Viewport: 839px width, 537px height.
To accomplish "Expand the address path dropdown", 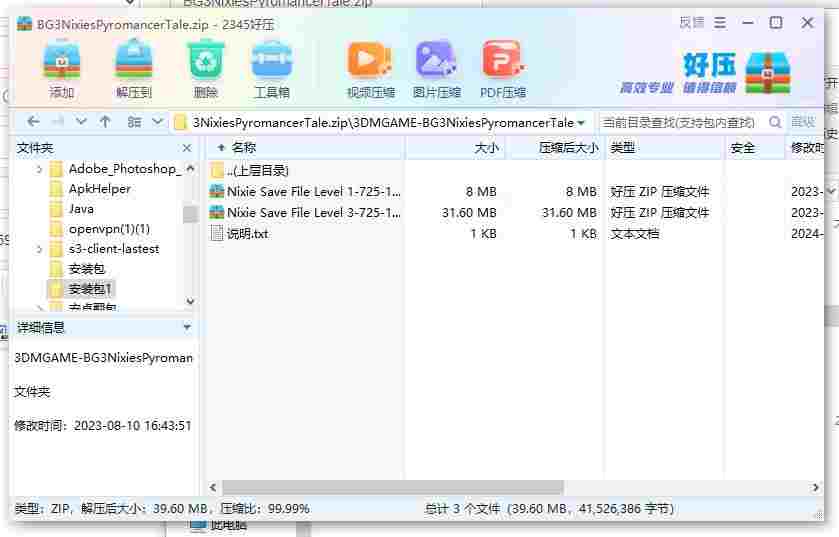I will click(x=582, y=123).
